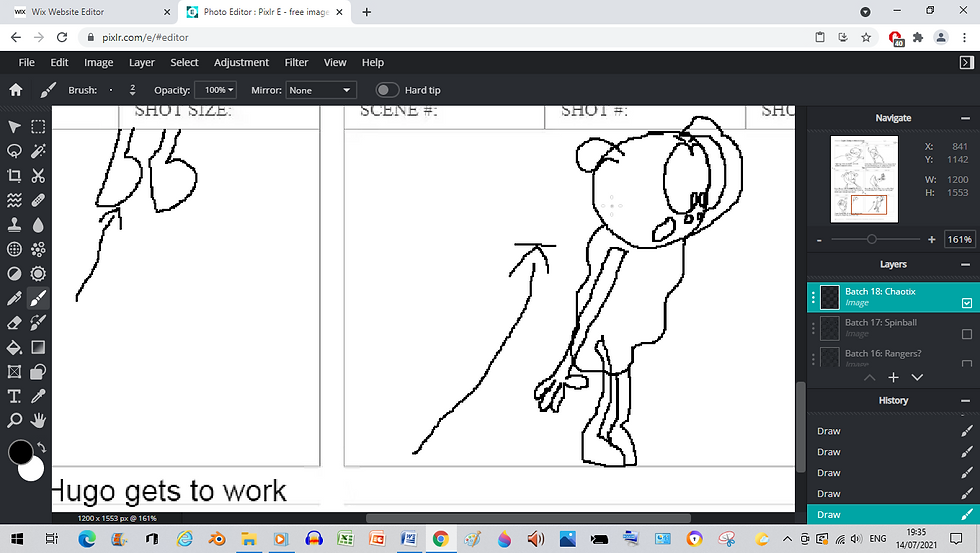
Task: Open the Adjustment menu
Action: click(x=241, y=62)
